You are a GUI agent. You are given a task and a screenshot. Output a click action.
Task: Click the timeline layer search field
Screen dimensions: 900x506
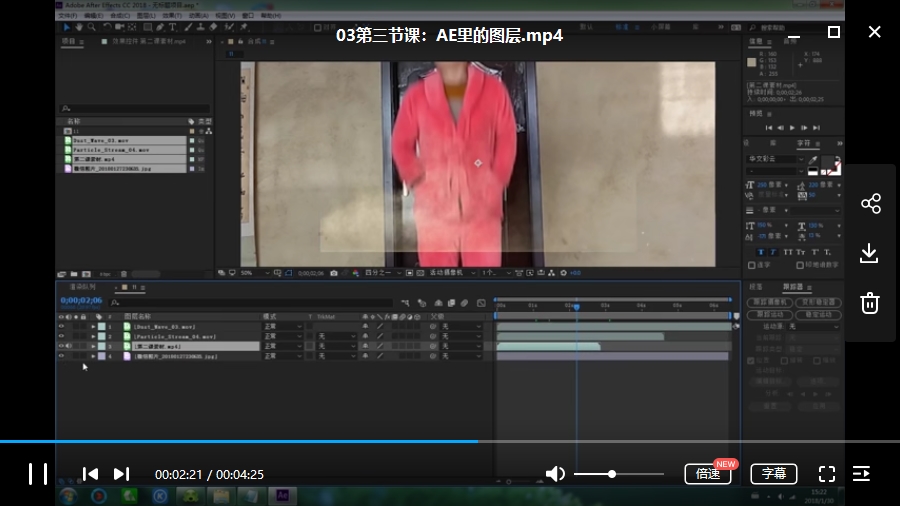(x=253, y=302)
